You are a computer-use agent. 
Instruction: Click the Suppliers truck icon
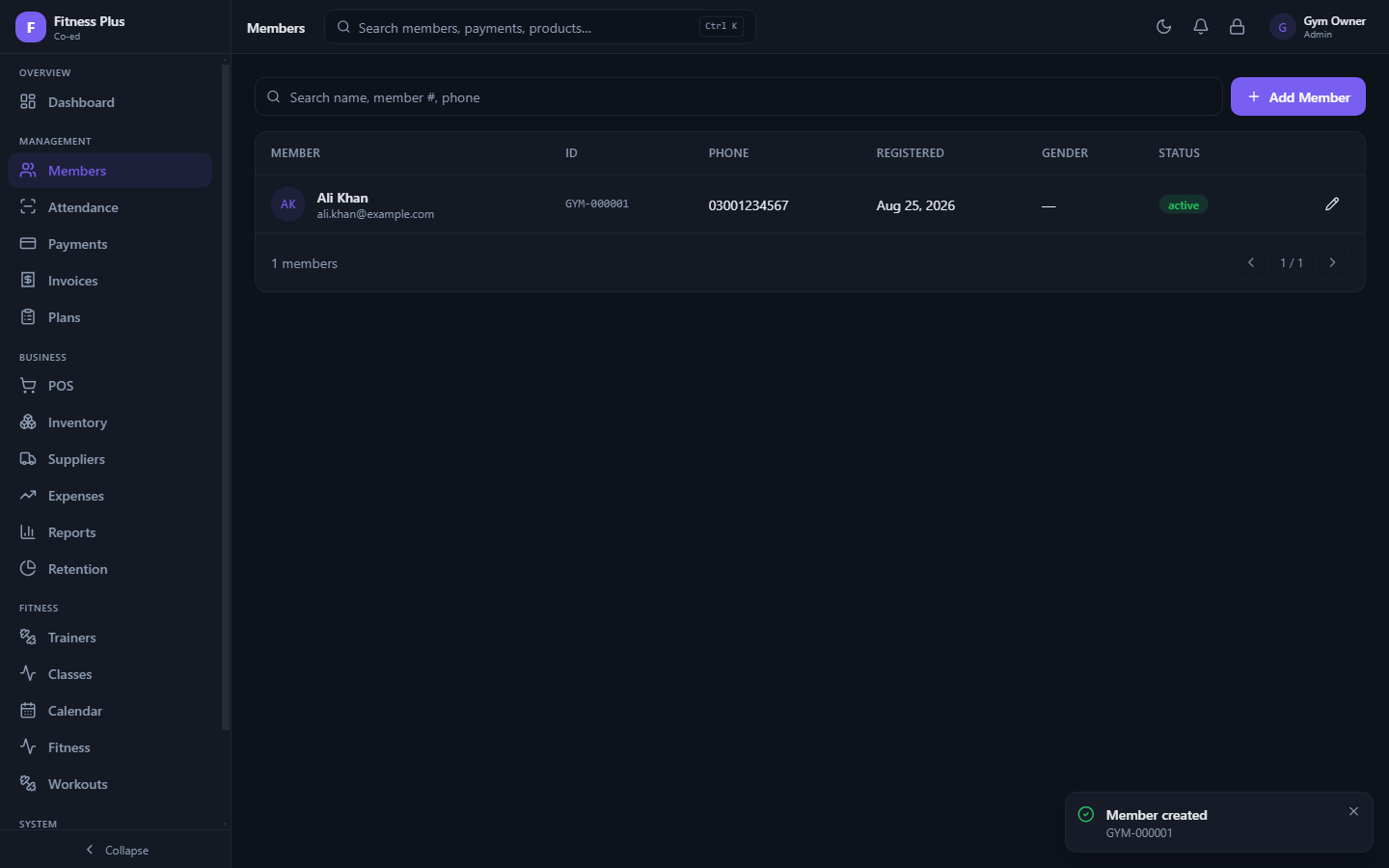pyautogui.click(x=28, y=459)
